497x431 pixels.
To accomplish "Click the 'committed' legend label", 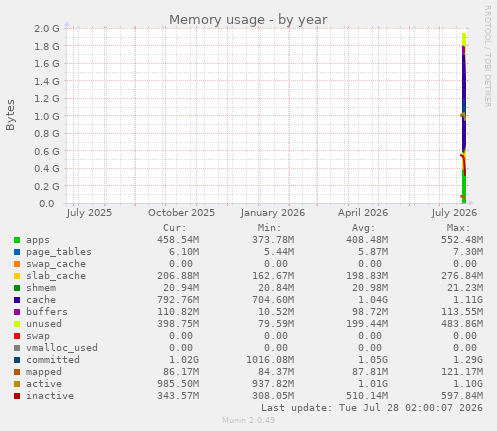I will point(53,360).
